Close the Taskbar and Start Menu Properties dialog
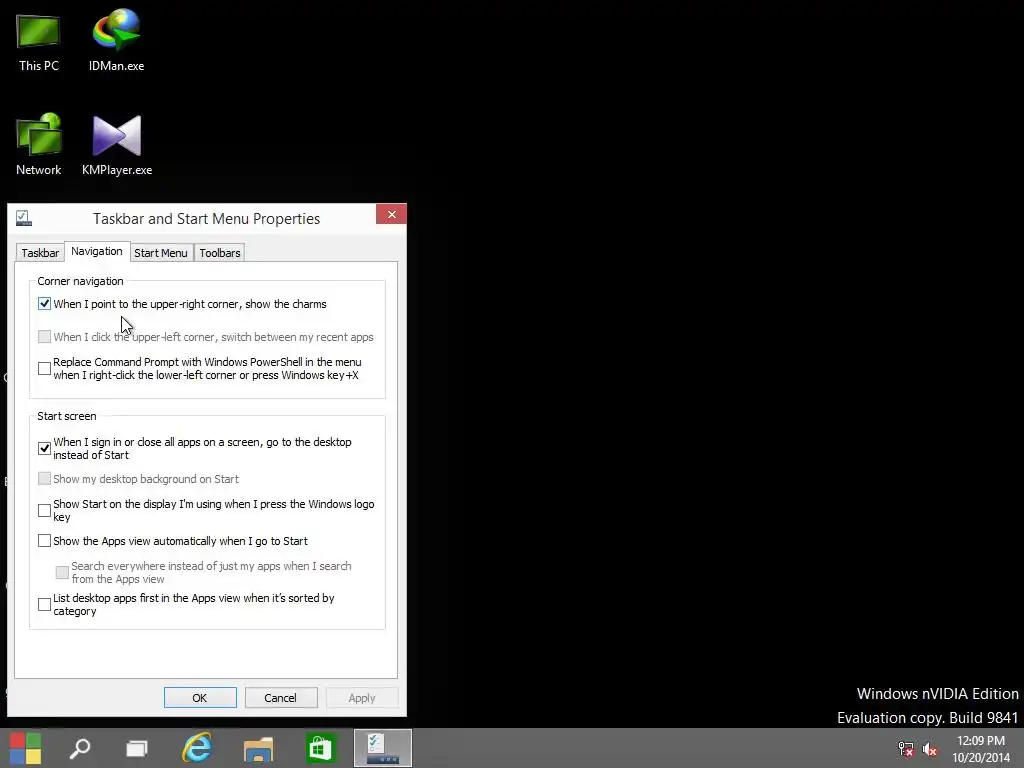Image resolution: width=1024 pixels, height=768 pixels. coord(391,214)
